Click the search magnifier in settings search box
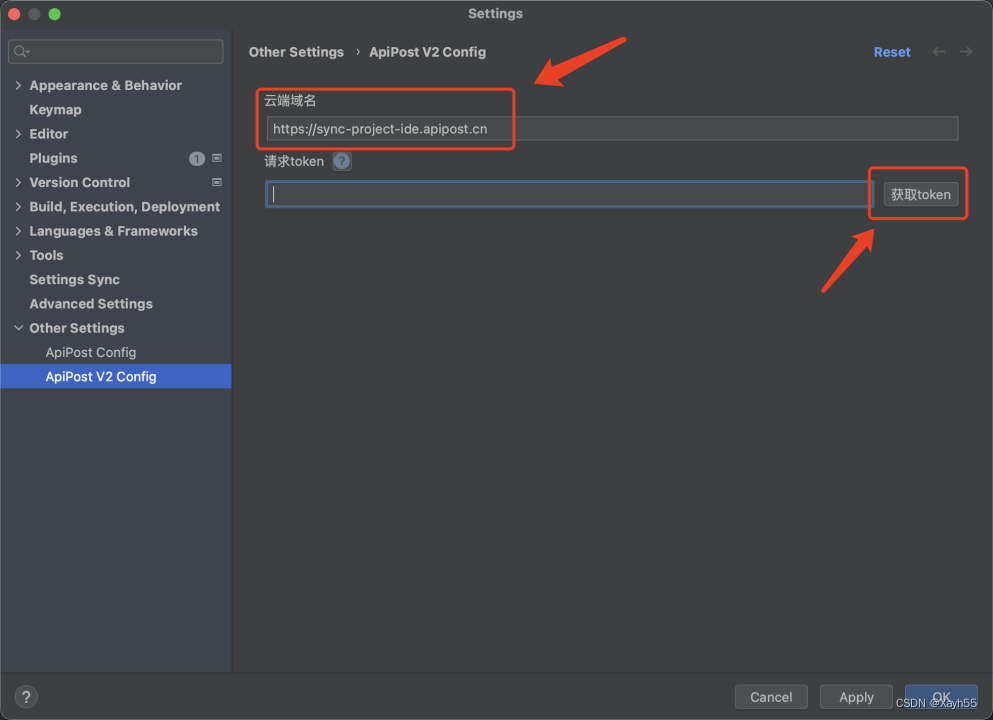 pyautogui.click(x=22, y=51)
